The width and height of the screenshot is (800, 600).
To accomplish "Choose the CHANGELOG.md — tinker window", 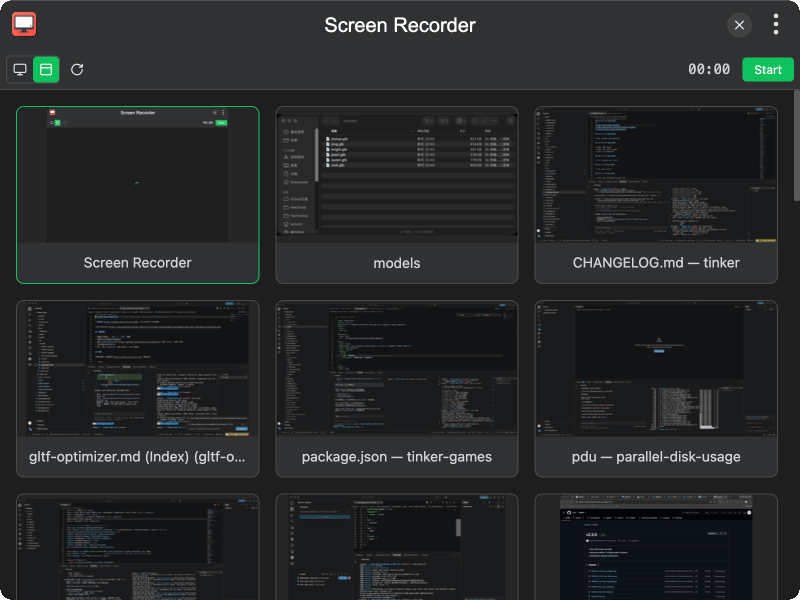I will [656, 195].
